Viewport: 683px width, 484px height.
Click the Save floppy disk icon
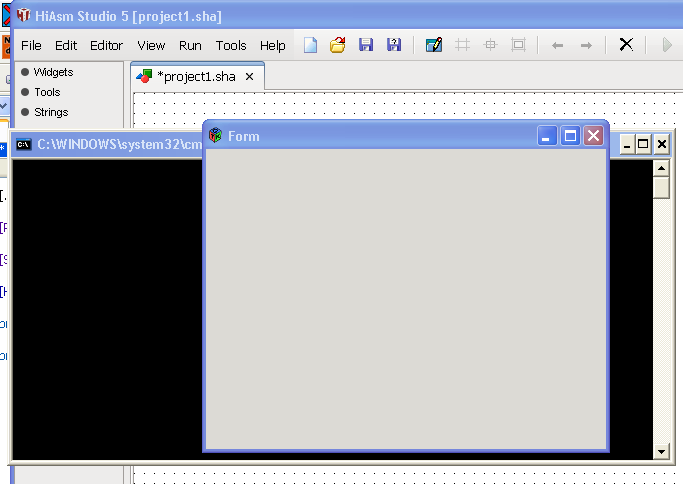click(366, 45)
